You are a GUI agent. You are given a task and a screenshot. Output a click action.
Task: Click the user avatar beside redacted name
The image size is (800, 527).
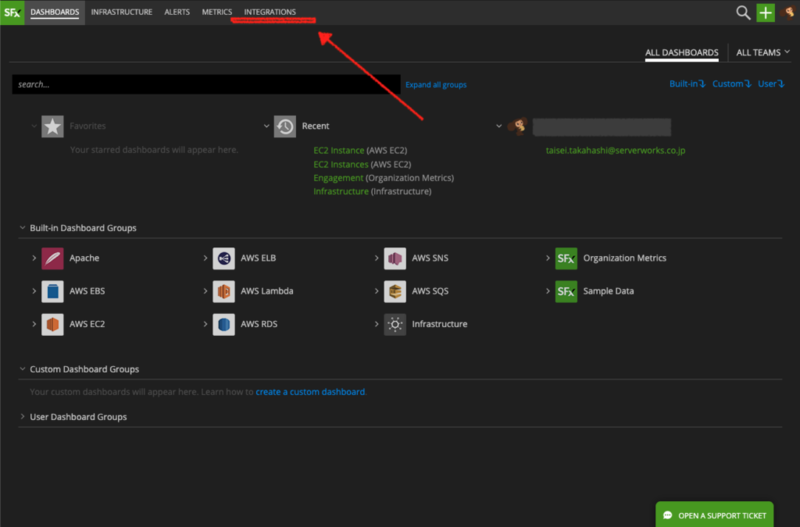(x=518, y=126)
